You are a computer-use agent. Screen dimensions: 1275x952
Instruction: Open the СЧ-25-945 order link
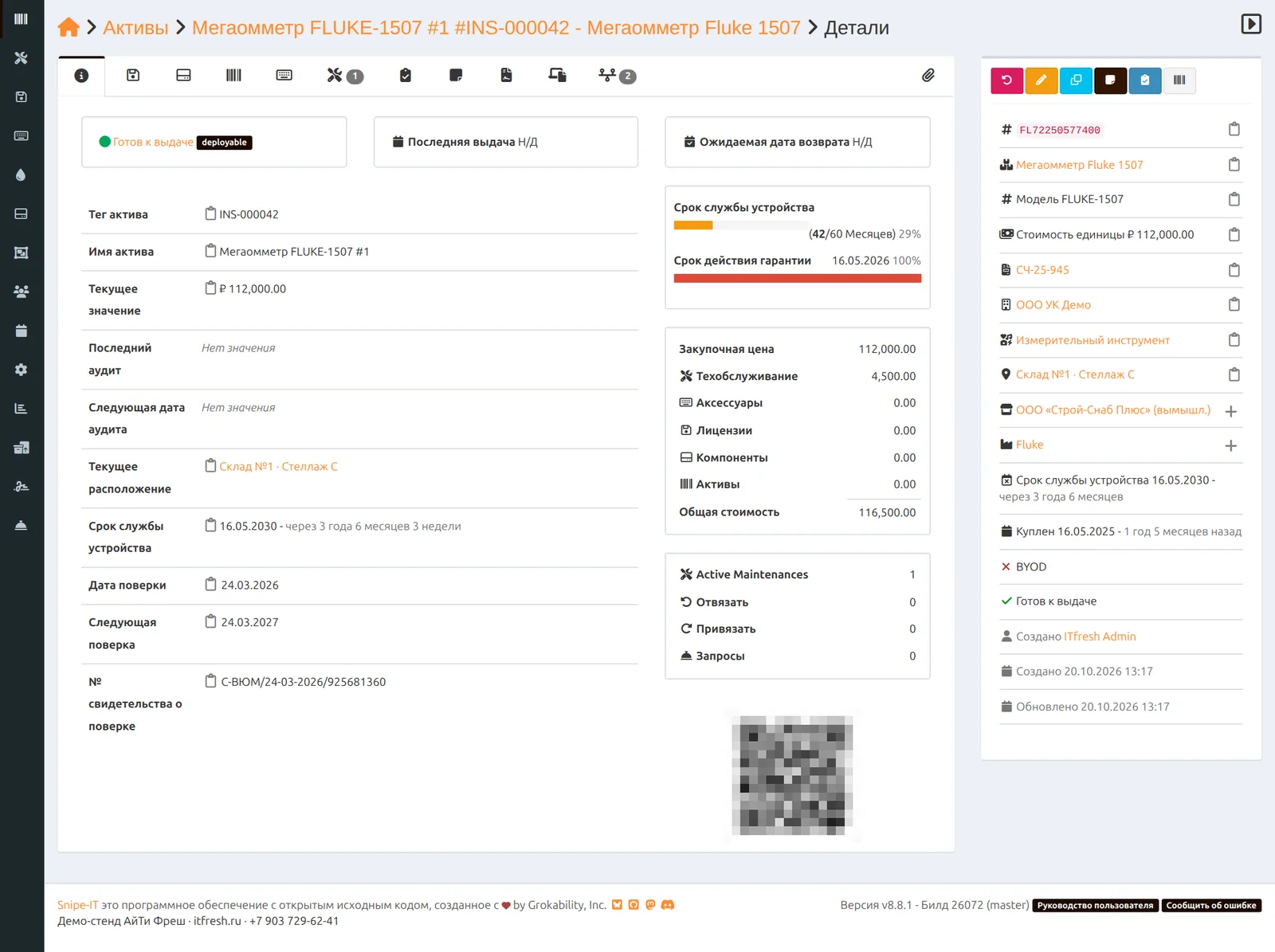[x=1042, y=270]
